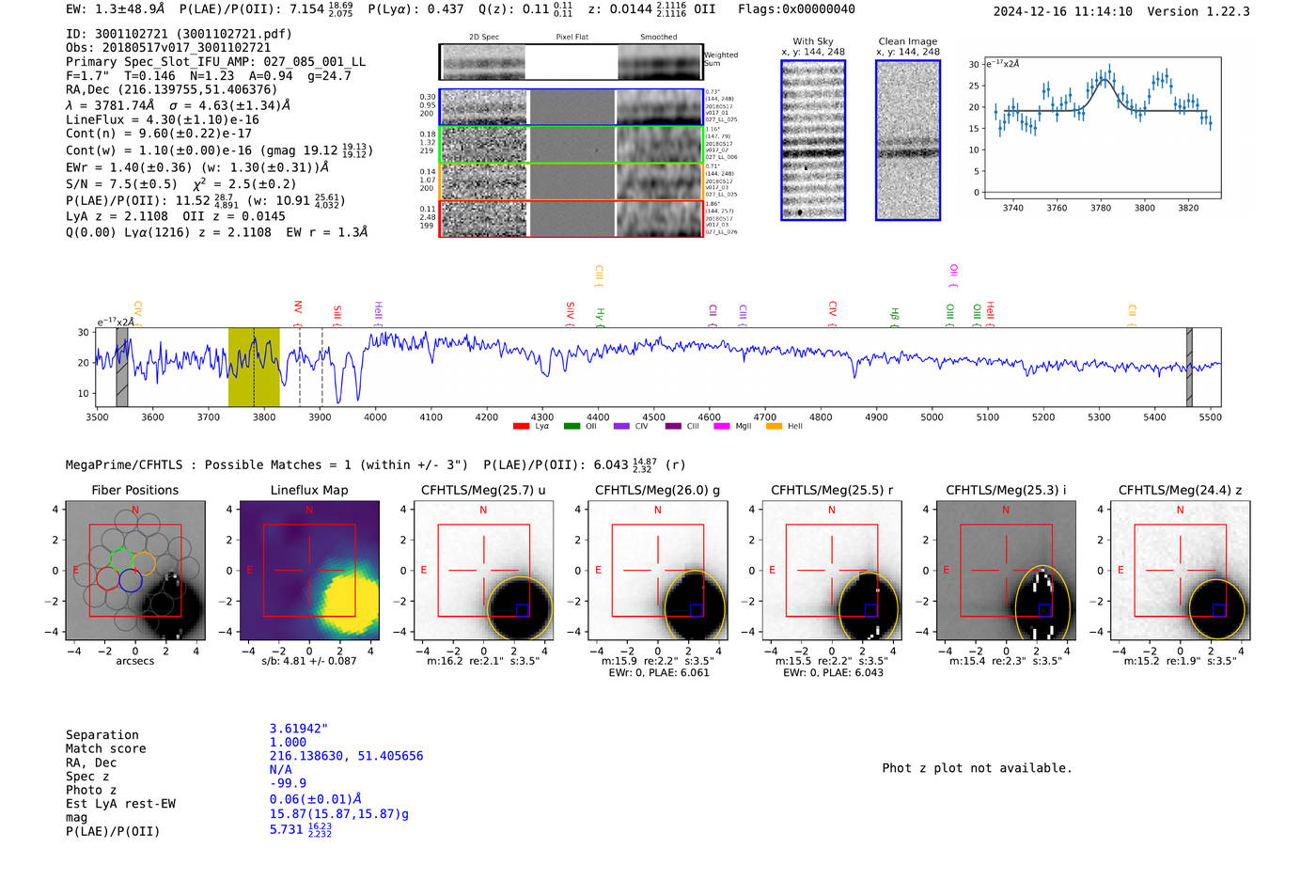1316x896 pixels.
Task: Click the CIV legend swatch below the spectrum
Action: tap(621, 427)
